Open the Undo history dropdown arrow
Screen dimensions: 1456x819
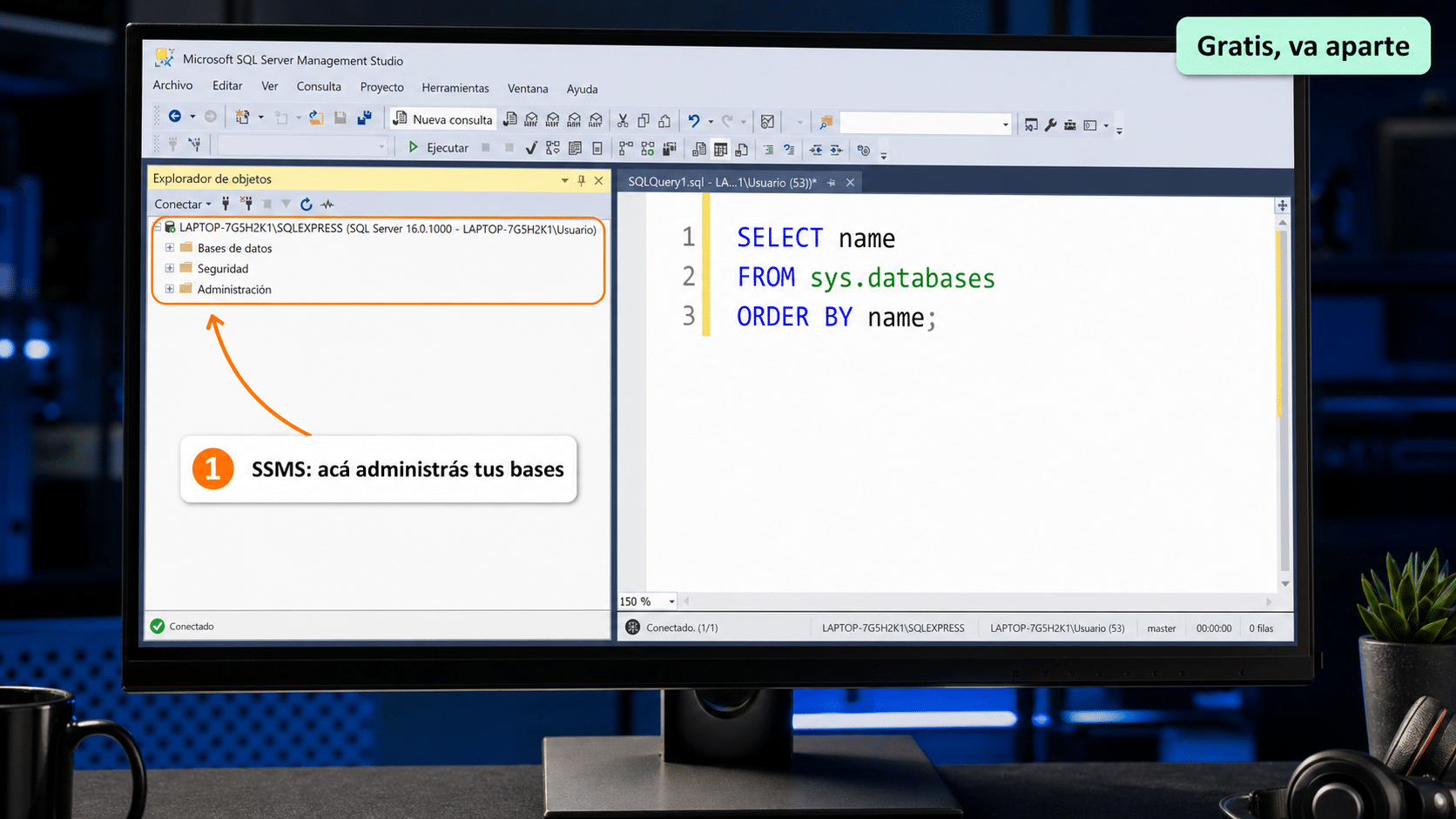[711, 122]
